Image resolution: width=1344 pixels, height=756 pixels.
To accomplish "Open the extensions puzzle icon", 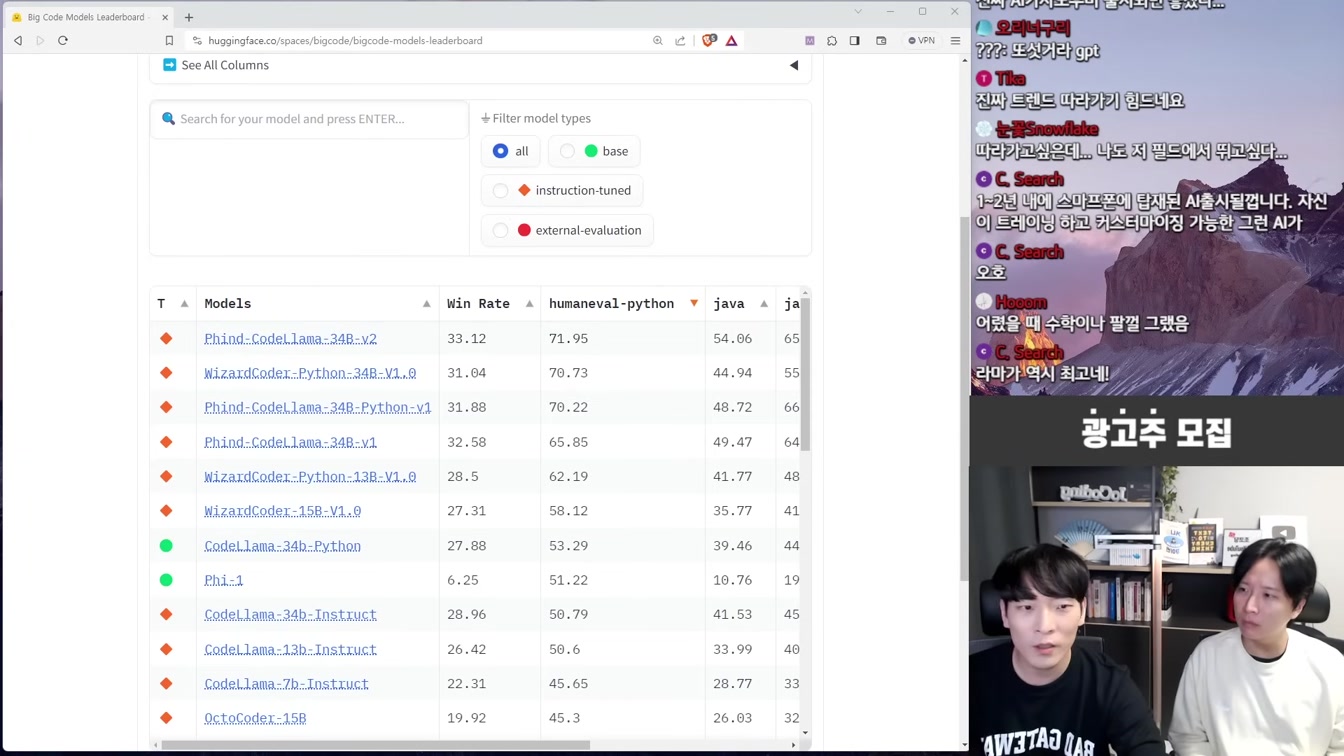I will (x=832, y=41).
